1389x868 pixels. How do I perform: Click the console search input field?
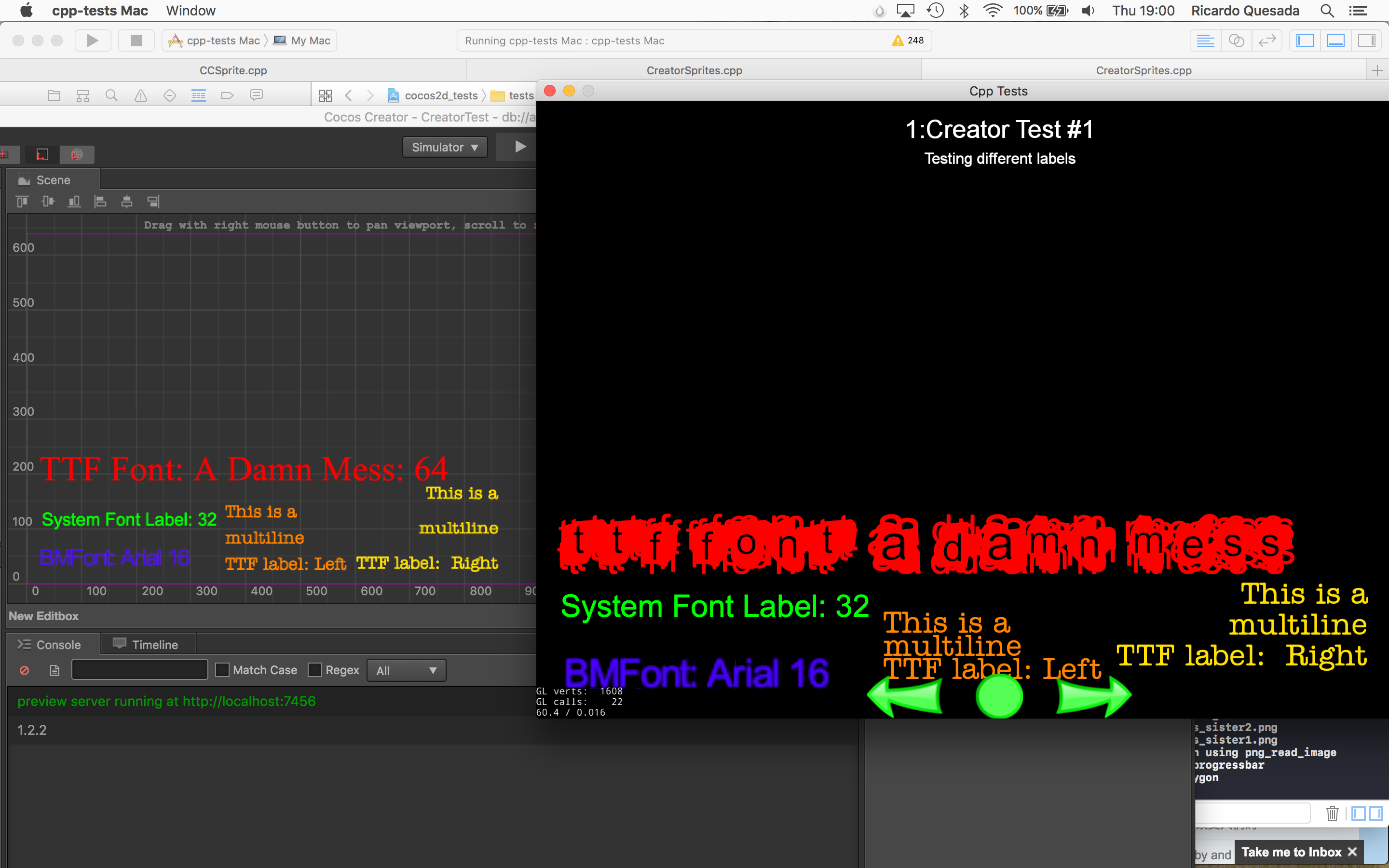pyautogui.click(x=139, y=670)
